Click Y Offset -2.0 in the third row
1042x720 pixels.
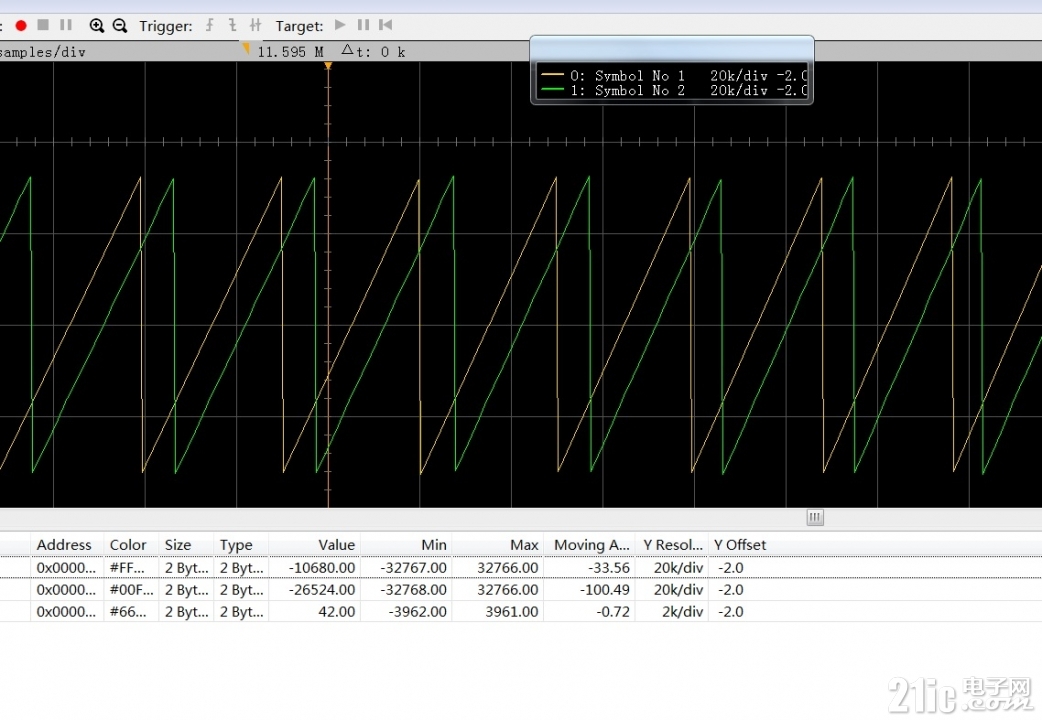pos(730,612)
